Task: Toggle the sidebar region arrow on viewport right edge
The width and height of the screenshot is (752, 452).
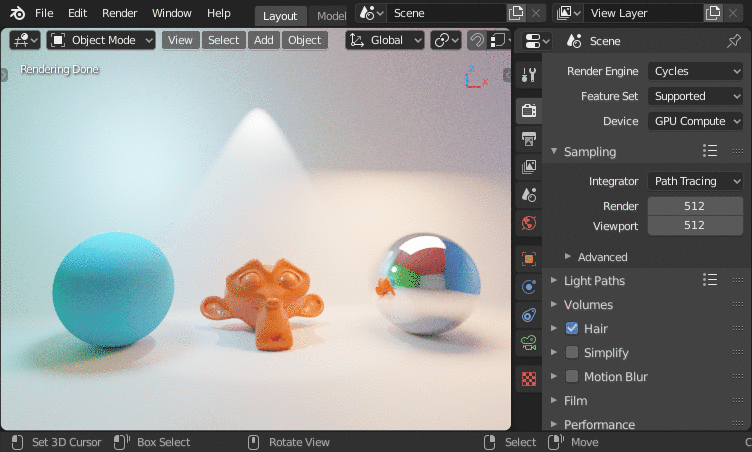Action: 507,75
